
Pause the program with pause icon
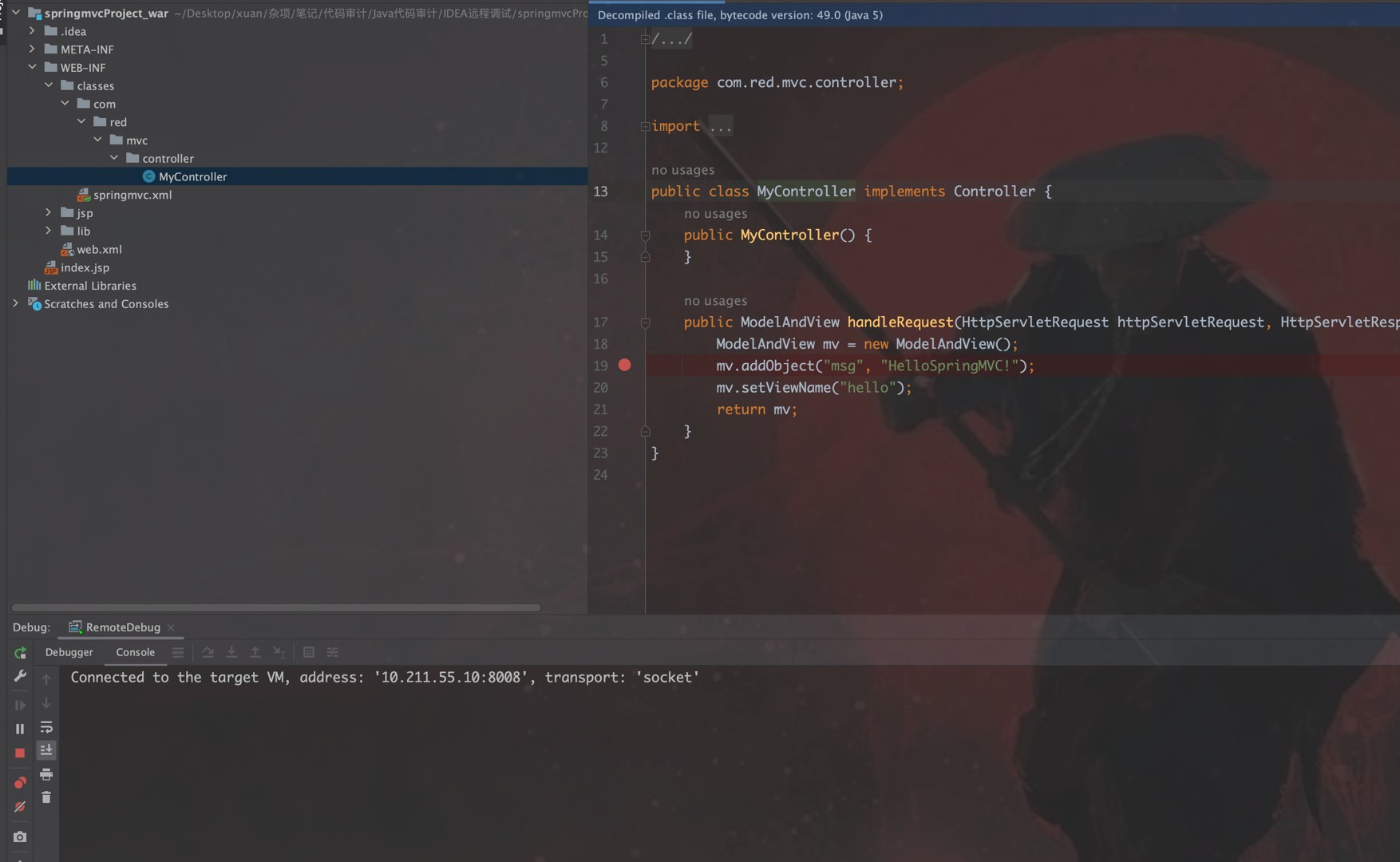[20, 729]
